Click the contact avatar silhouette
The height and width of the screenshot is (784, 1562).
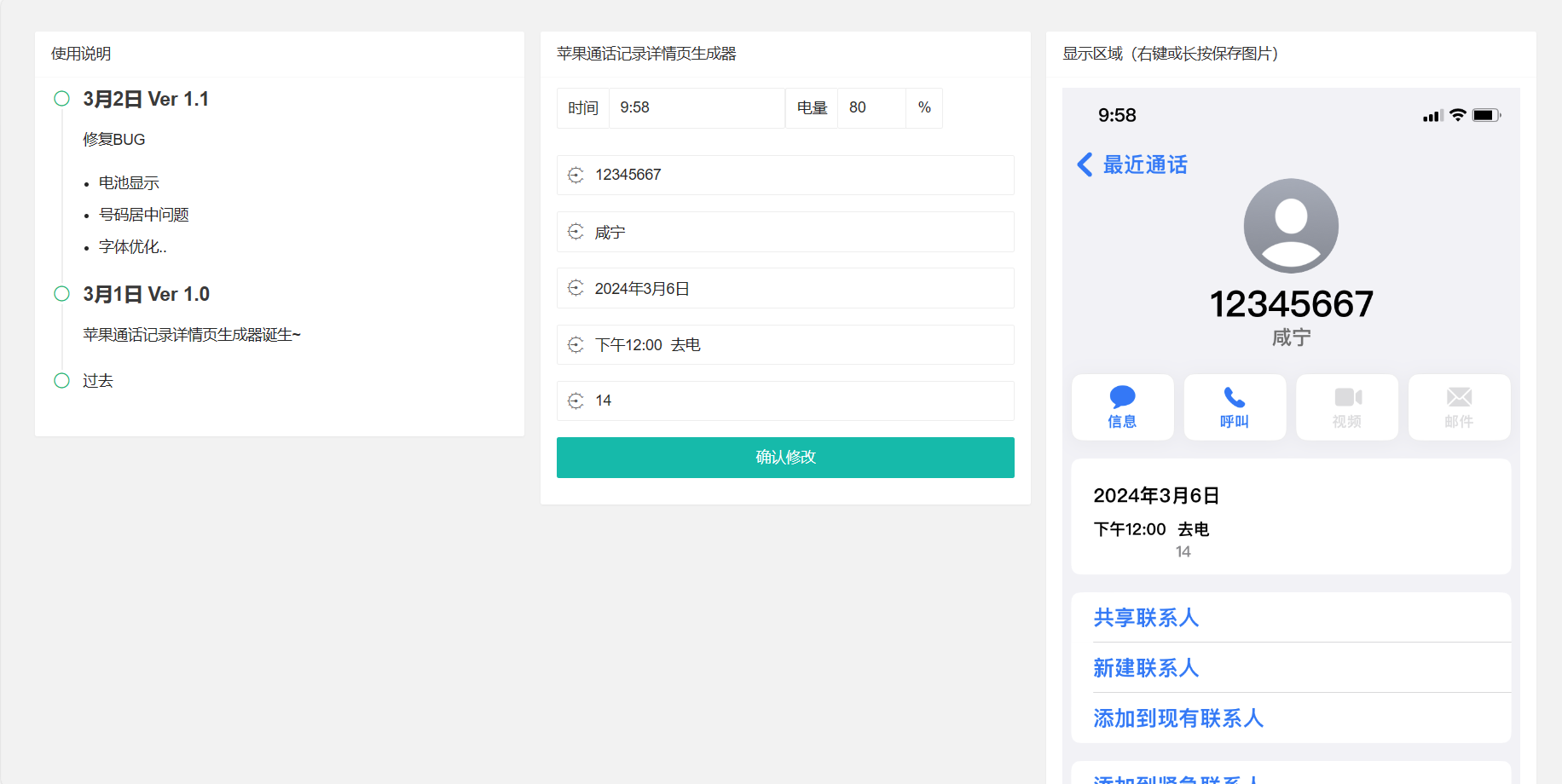[x=1291, y=226]
